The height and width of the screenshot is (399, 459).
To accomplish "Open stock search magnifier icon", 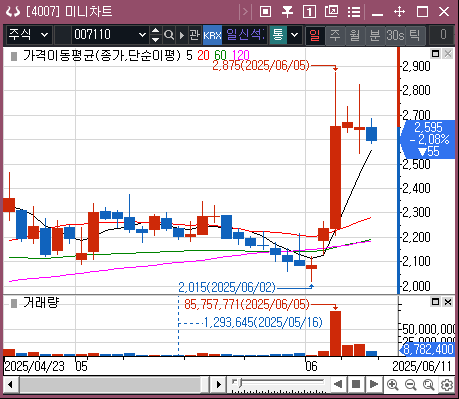I will coord(169,35).
